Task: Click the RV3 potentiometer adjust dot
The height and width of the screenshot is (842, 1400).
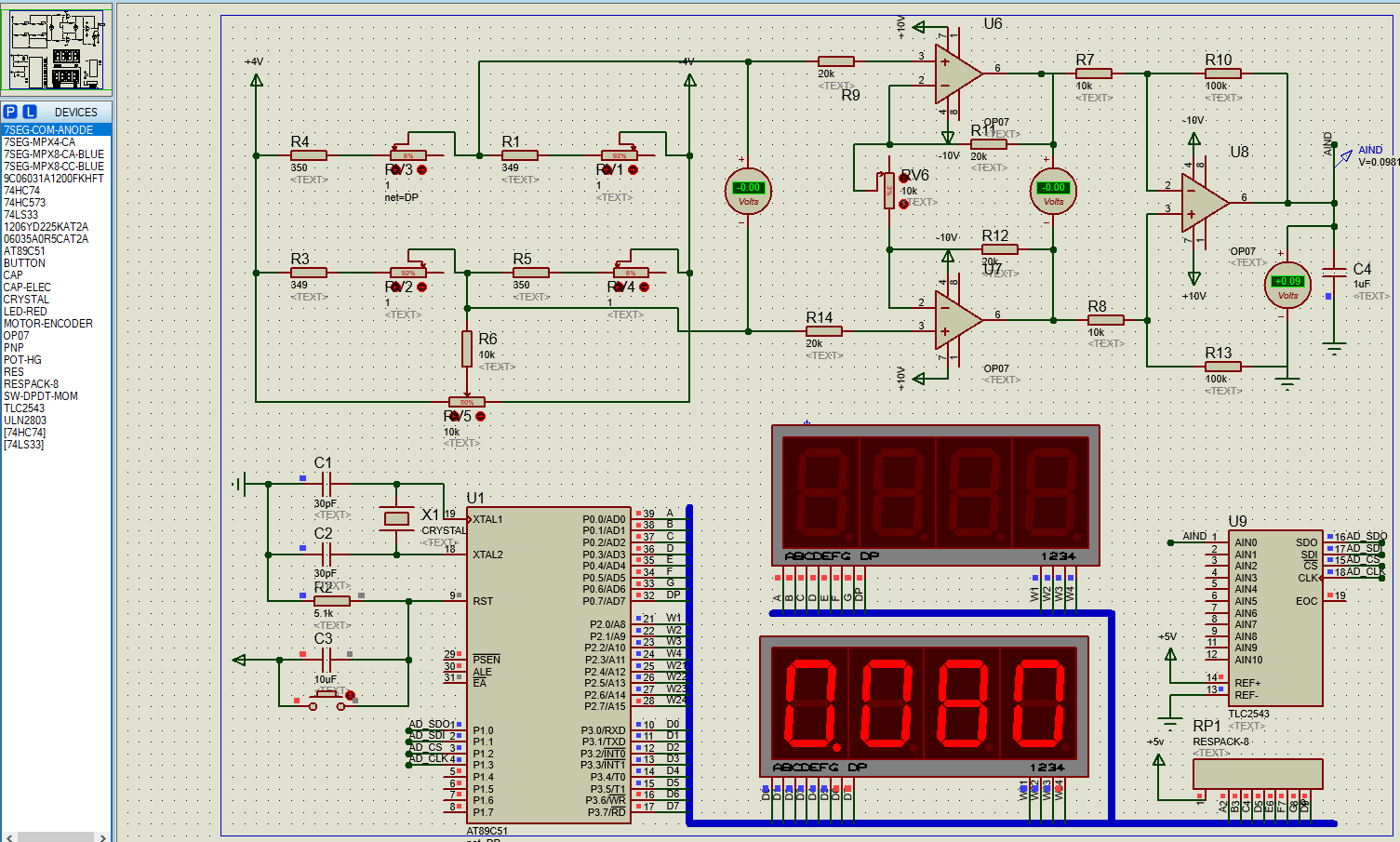Action: (x=421, y=170)
